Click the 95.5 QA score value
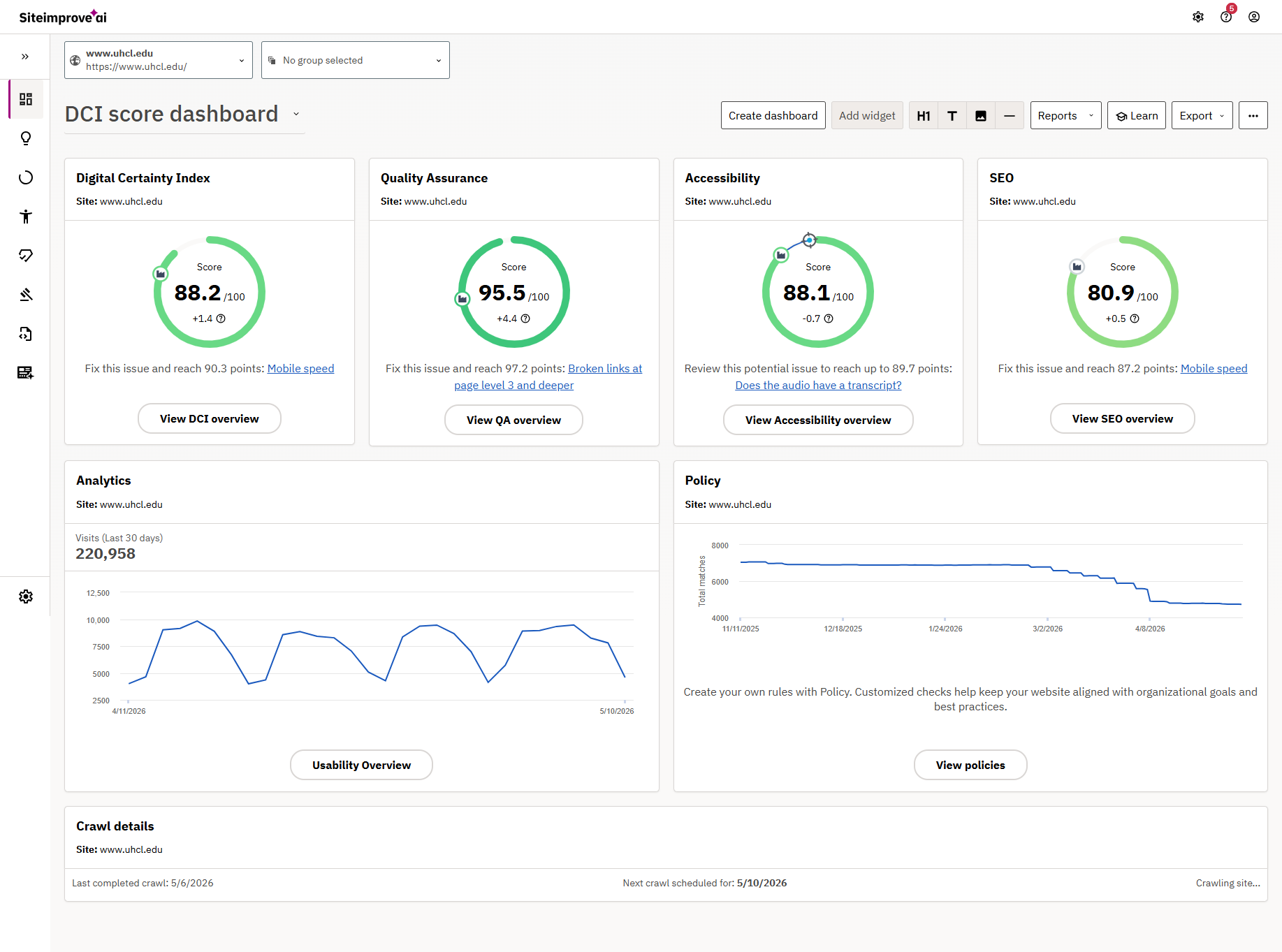Viewport: 1282px width, 952px height. pos(502,293)
